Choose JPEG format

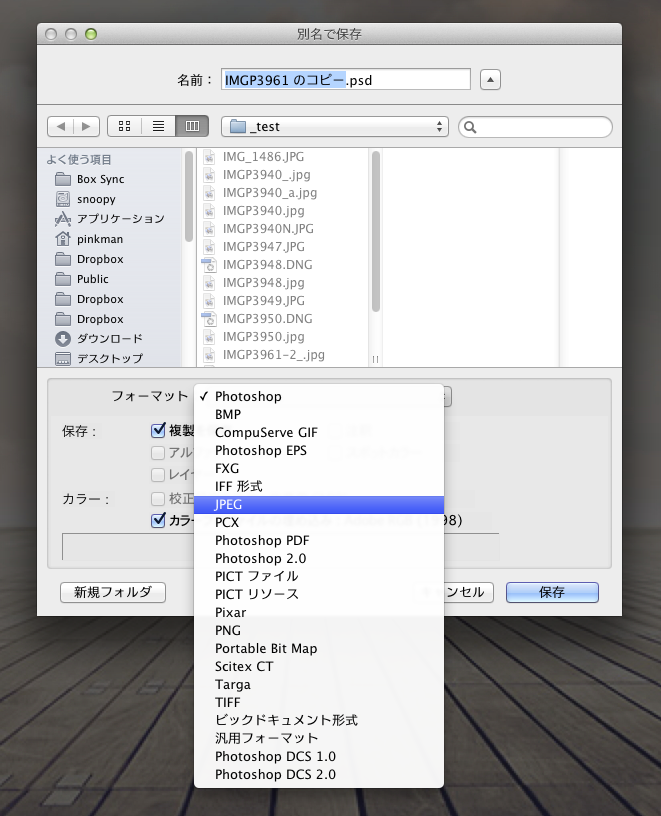pos(319,505)
